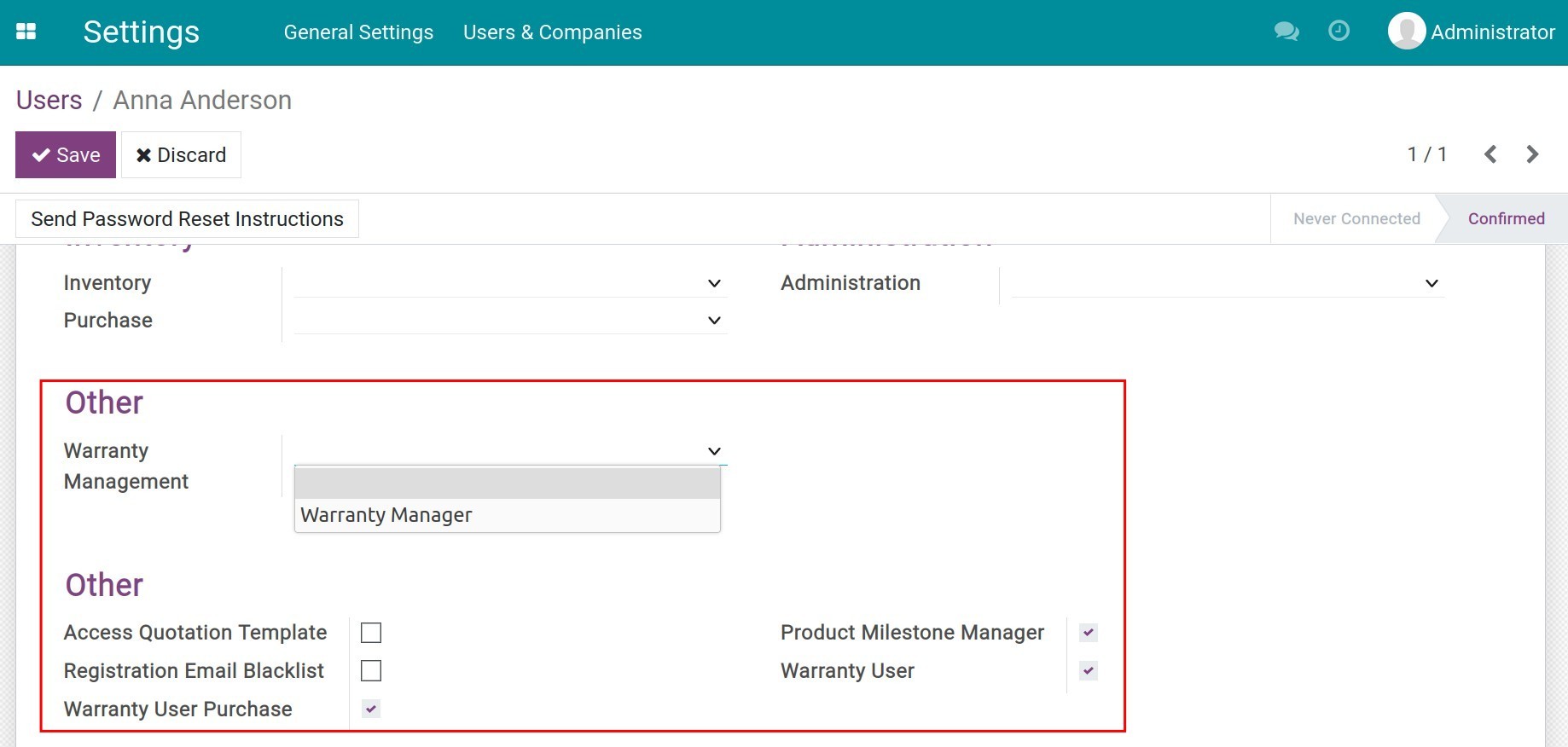Open the Administration rights dropdown
The image size is (1568, 747).
(1227, 283)
